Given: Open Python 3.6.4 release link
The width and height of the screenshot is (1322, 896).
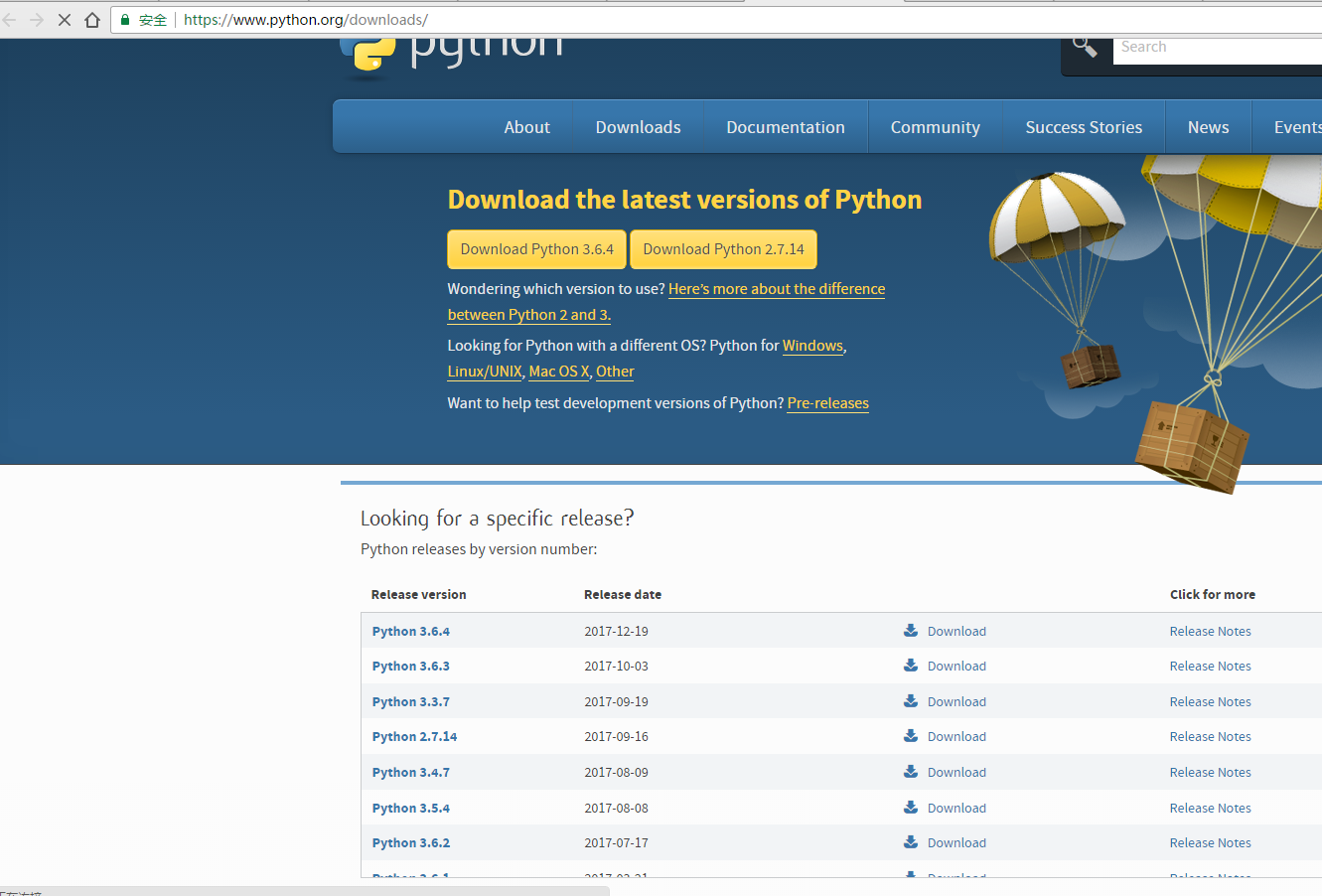Looking at the screenshot, I should (x=411, y=631).
